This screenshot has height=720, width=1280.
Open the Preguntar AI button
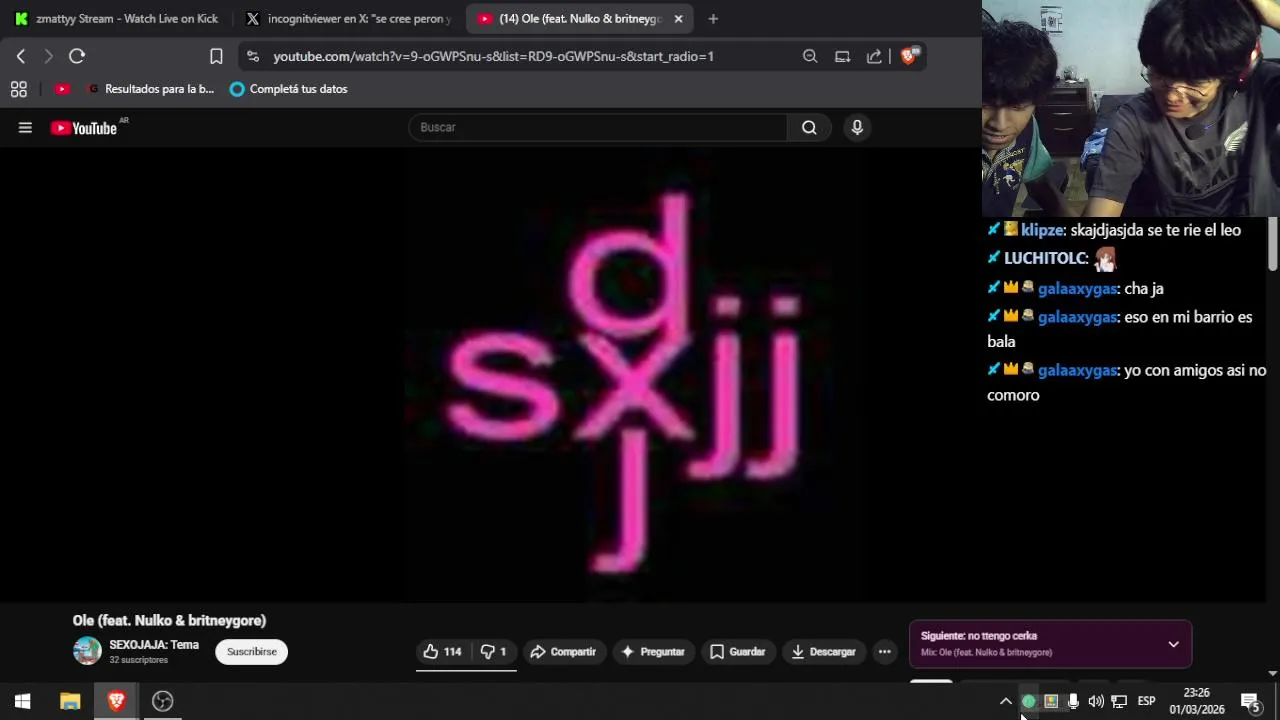(x=653, y=652)
